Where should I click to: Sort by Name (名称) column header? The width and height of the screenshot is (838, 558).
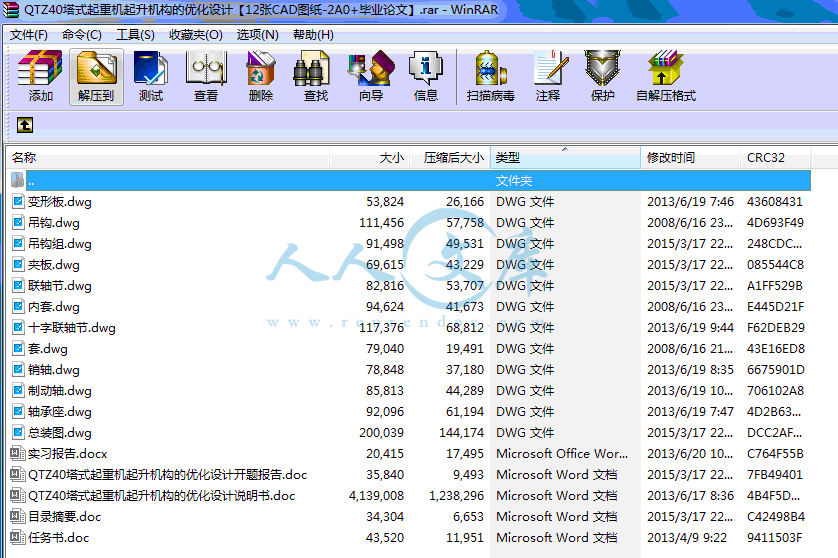pos(168,158)
